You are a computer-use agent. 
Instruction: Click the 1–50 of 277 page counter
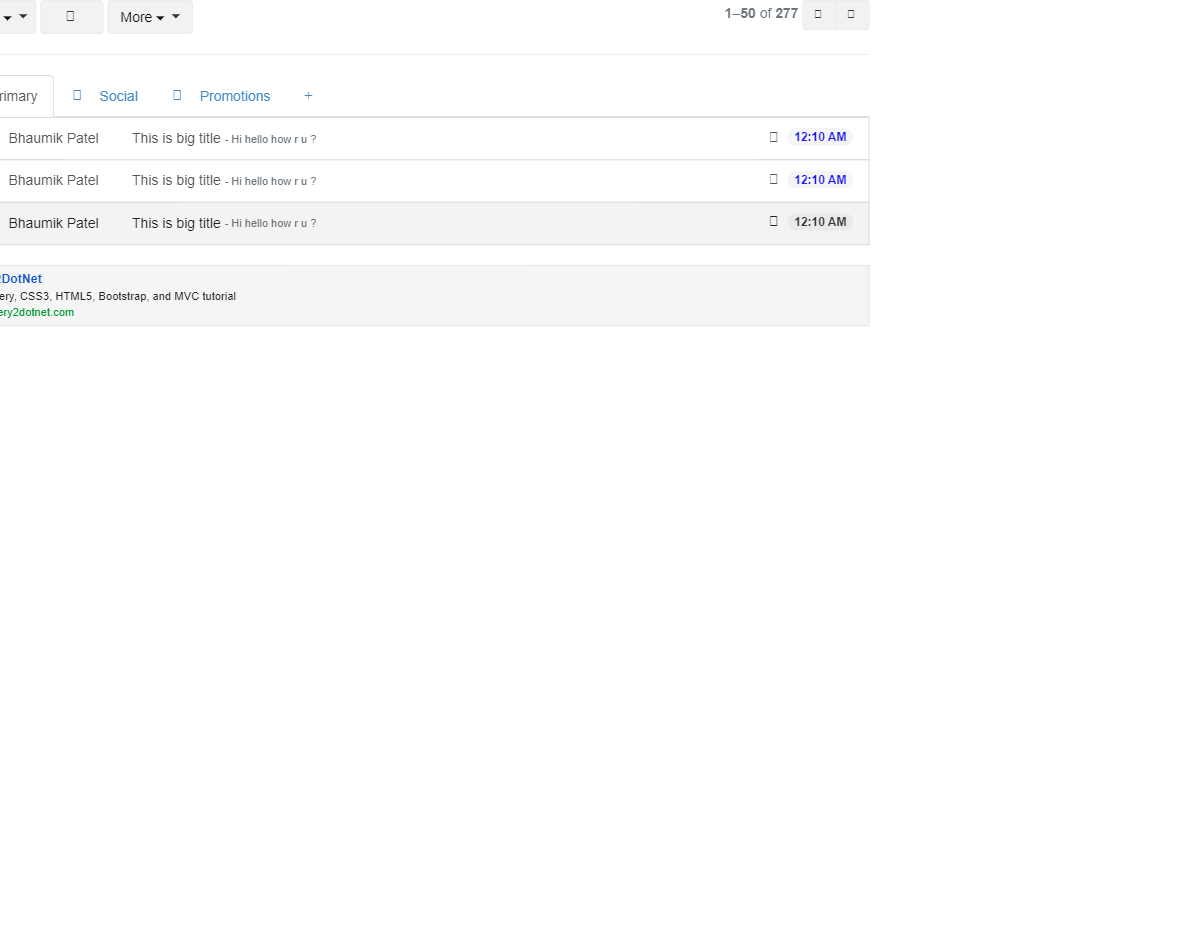(x=761, y=14)
